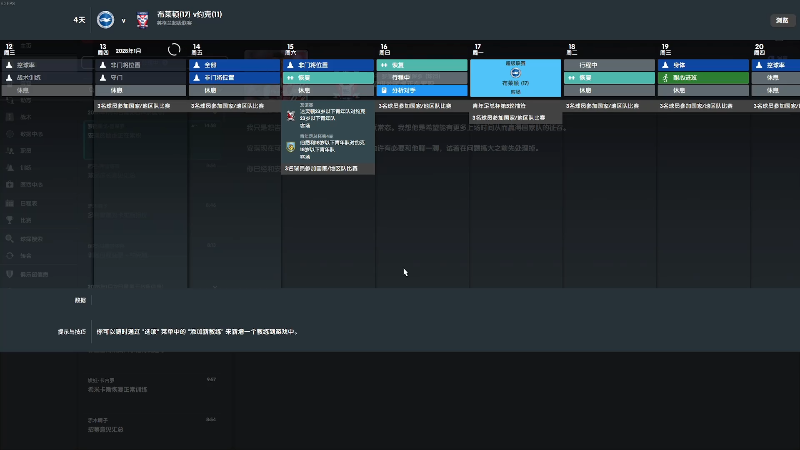Select day 12 周三 column header
800x450 pixels.
[x=9, y=49]
